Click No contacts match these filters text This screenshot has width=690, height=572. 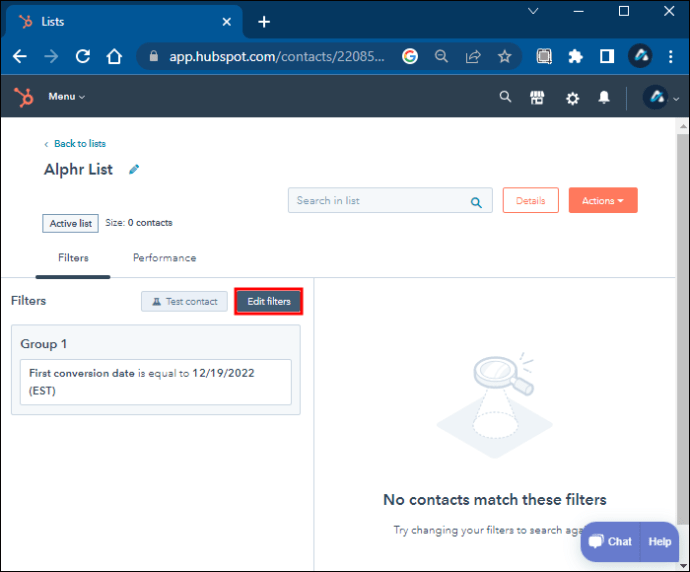tap(495, 500)
